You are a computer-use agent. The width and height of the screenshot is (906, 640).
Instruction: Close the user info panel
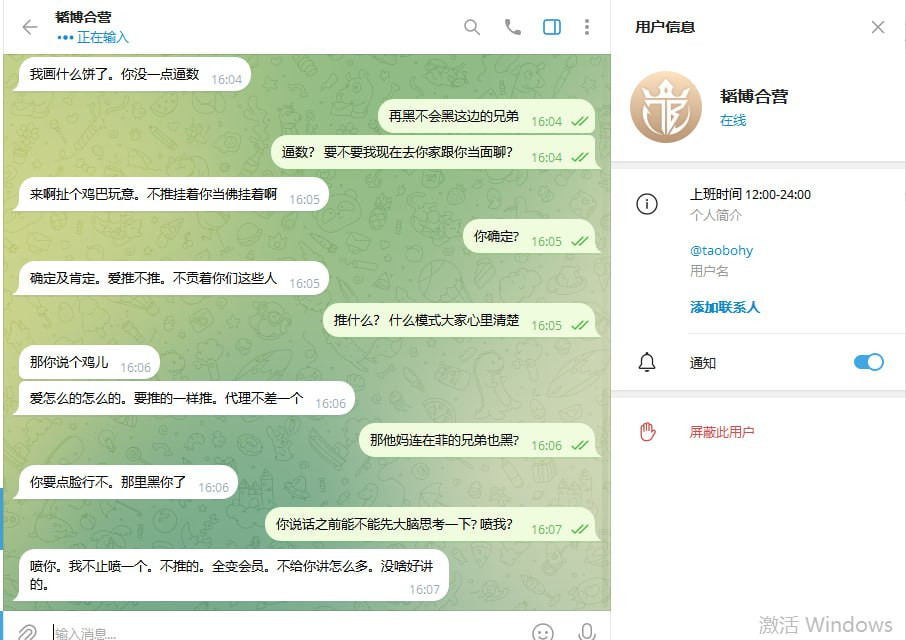click(878, 27)
